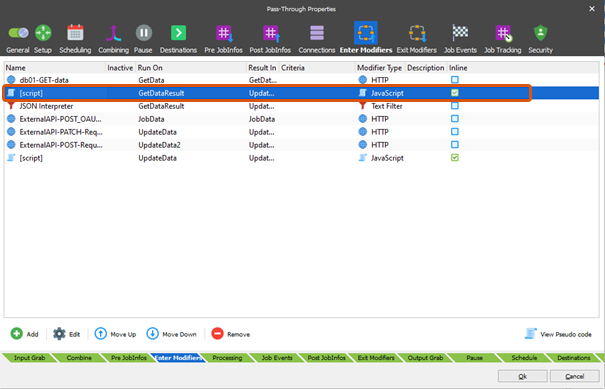
Task: Open the Connections icon
Action: point(317,33)
